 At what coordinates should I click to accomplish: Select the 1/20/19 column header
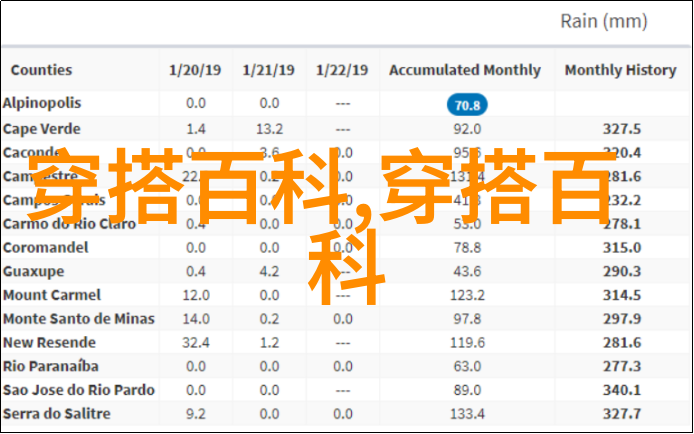(196, 70)
